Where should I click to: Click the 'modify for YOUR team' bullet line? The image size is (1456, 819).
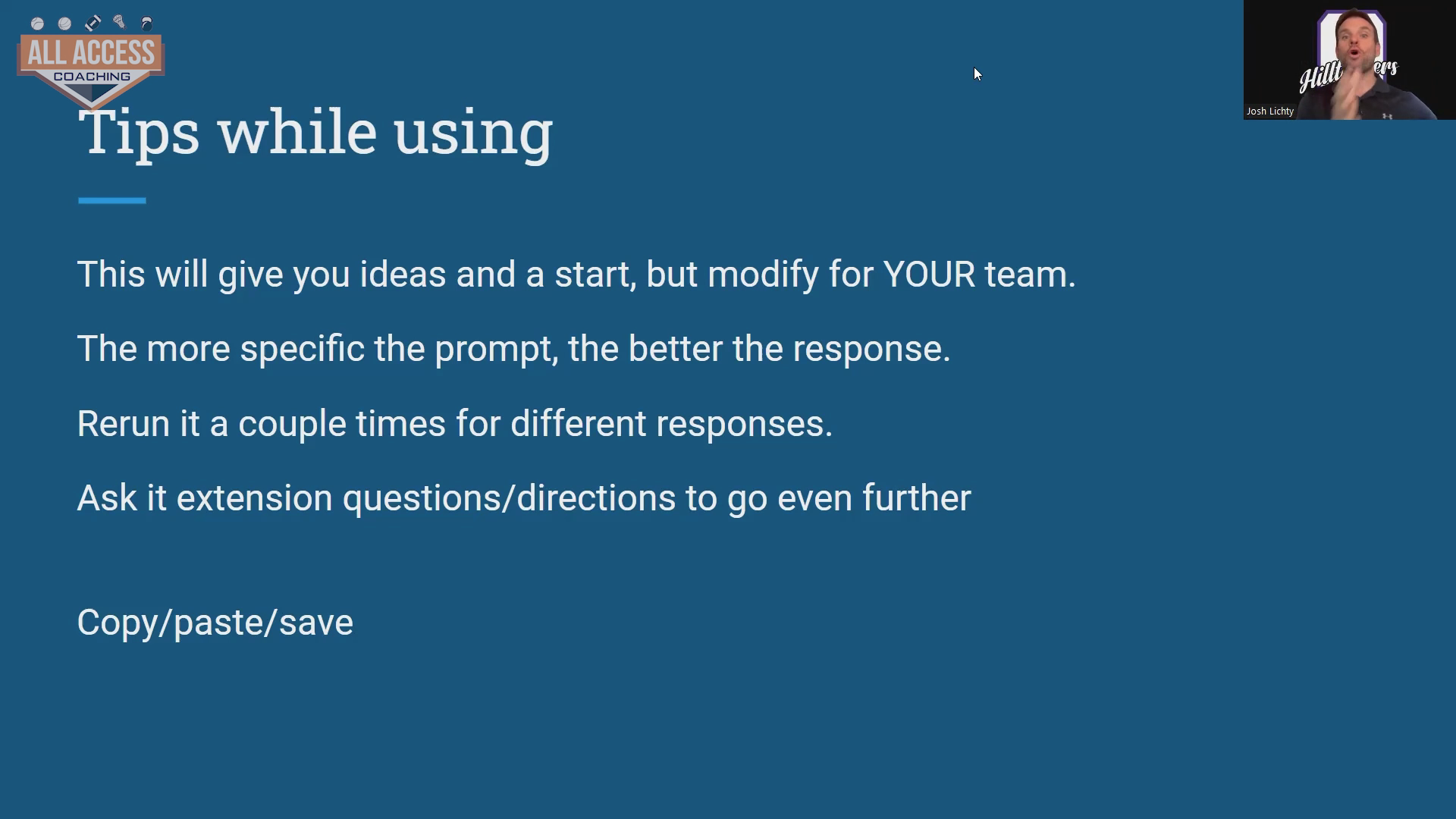coord(576,274)
